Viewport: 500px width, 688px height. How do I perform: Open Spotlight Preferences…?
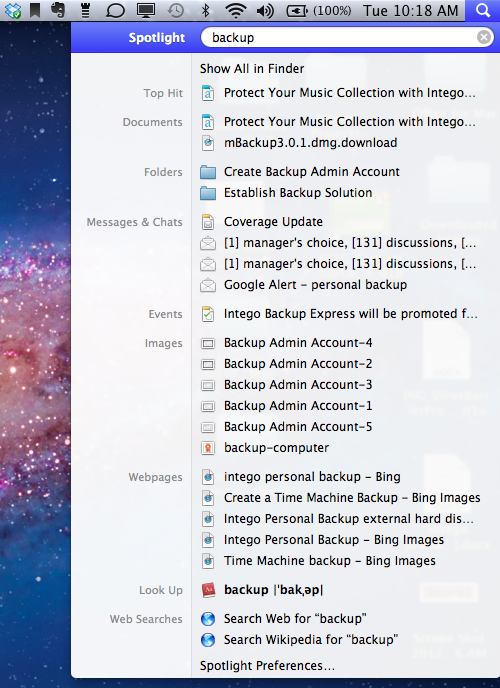coord(267,666)
